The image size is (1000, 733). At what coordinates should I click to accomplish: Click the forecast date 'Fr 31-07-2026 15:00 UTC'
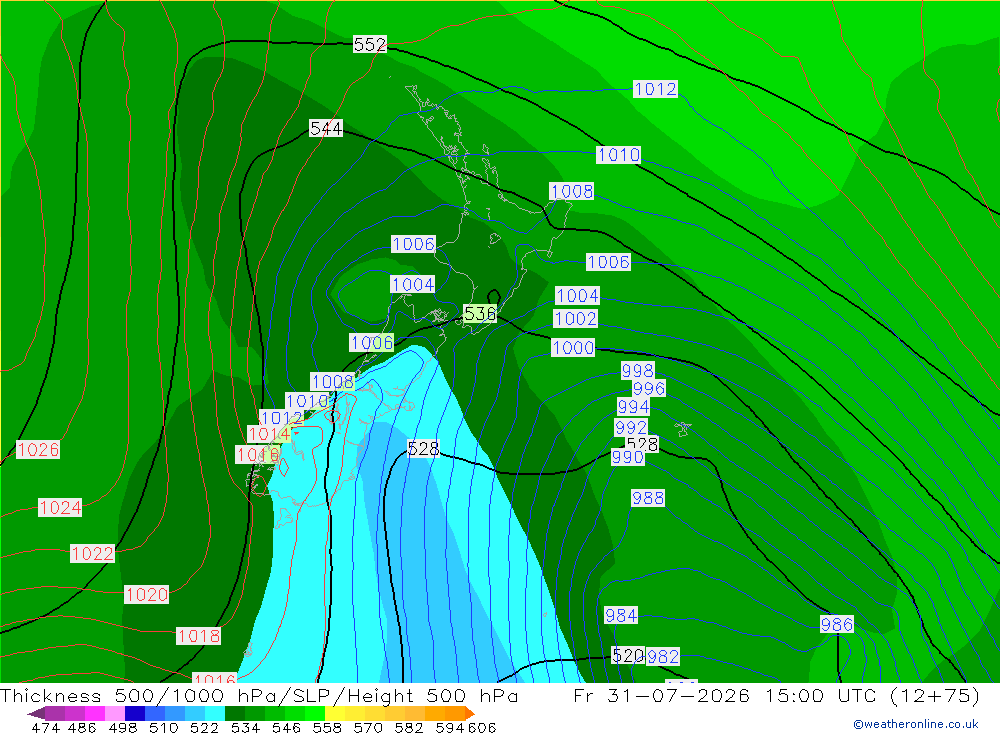[x=727, y=695]
